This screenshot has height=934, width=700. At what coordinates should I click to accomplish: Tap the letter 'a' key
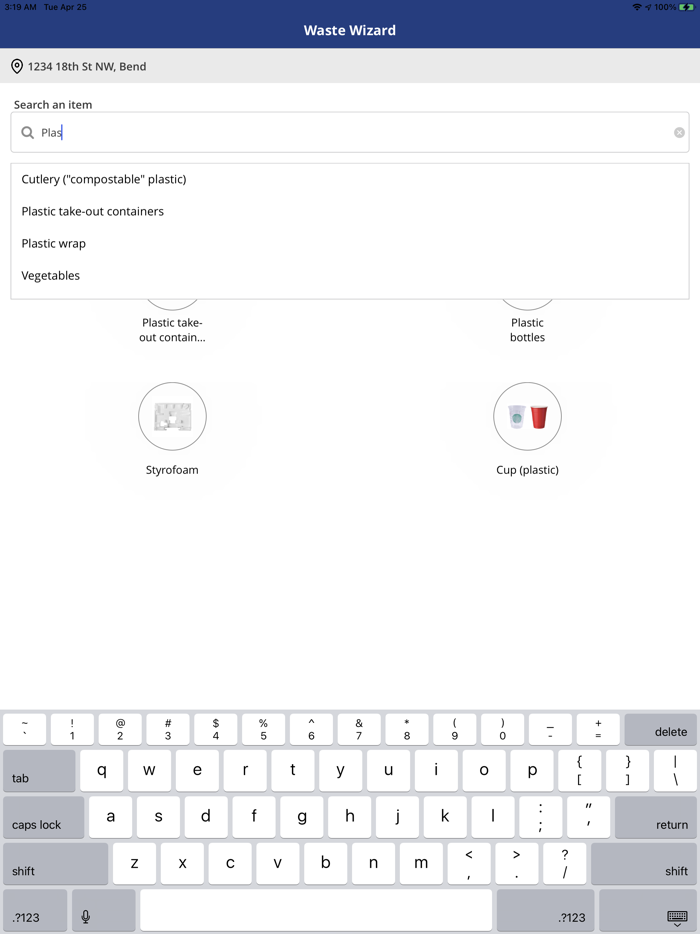point(110,817)
